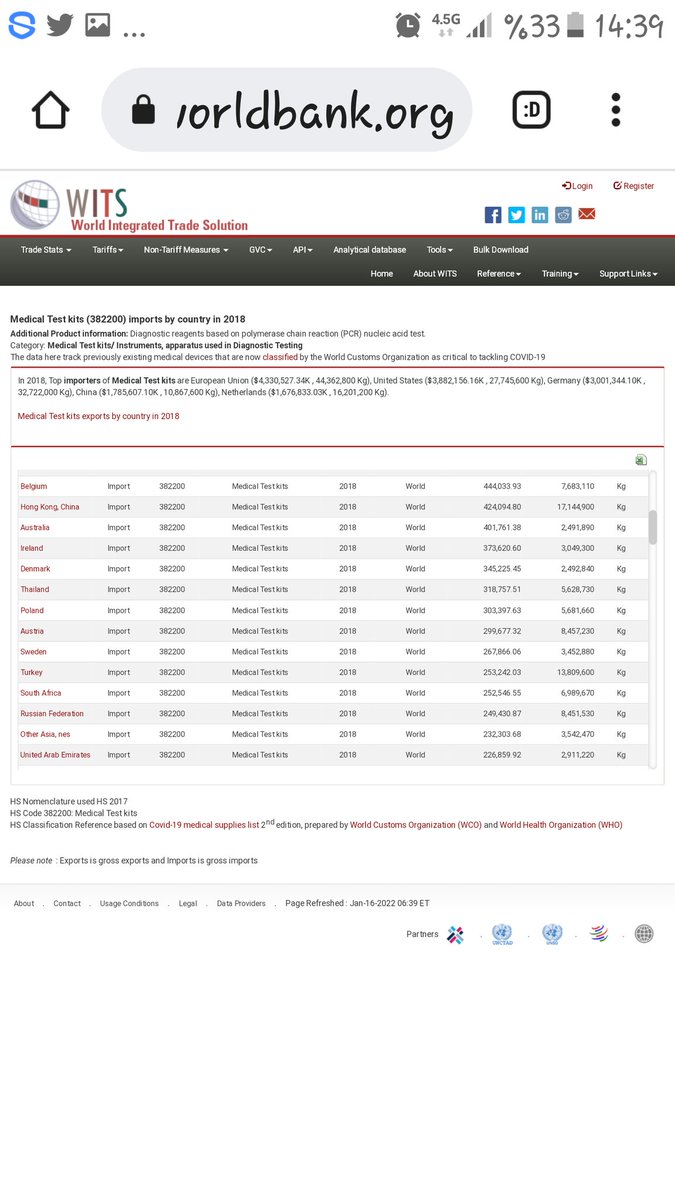
Task: Click the first partner logo after Partners
Action: [455, 934]
